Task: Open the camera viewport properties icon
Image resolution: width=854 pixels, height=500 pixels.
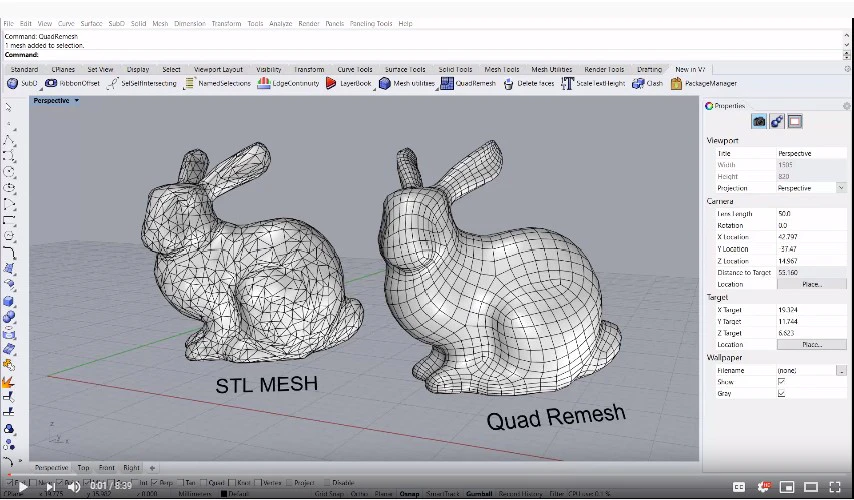Action: tap(759, 121)
